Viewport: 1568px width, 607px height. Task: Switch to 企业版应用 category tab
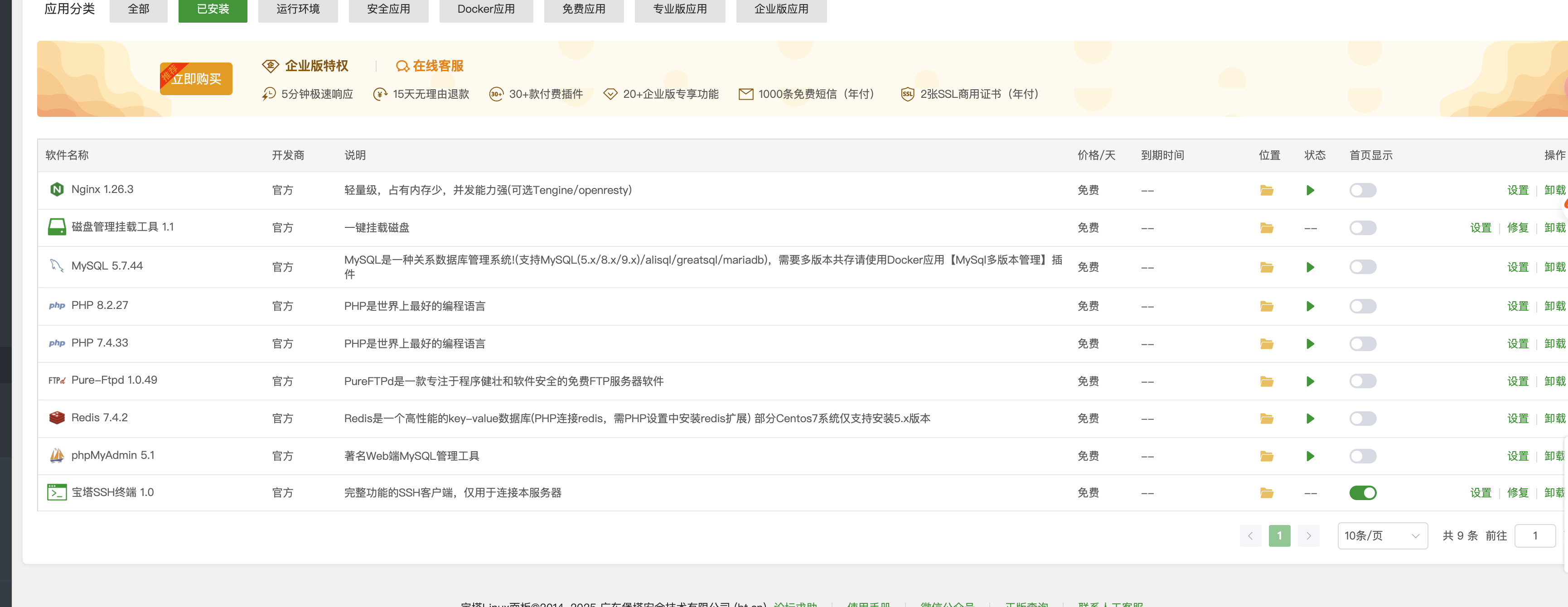tap(782, 10)
